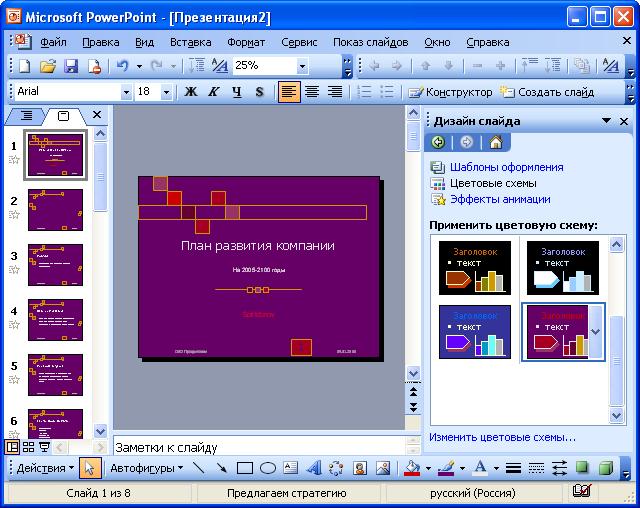The image size is (640, 508).
Task: Click the bulleted list icon
Action: click(387, 92)
